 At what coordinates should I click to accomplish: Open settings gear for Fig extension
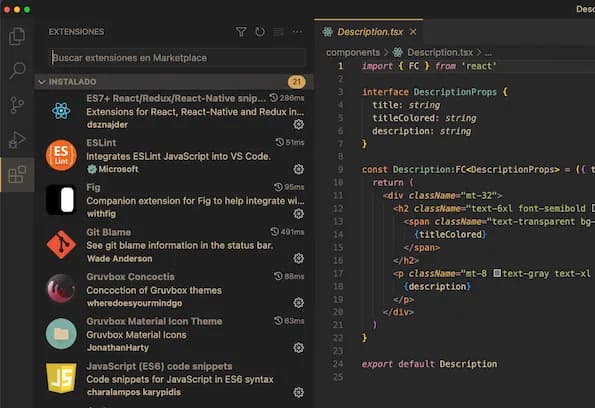299,214
